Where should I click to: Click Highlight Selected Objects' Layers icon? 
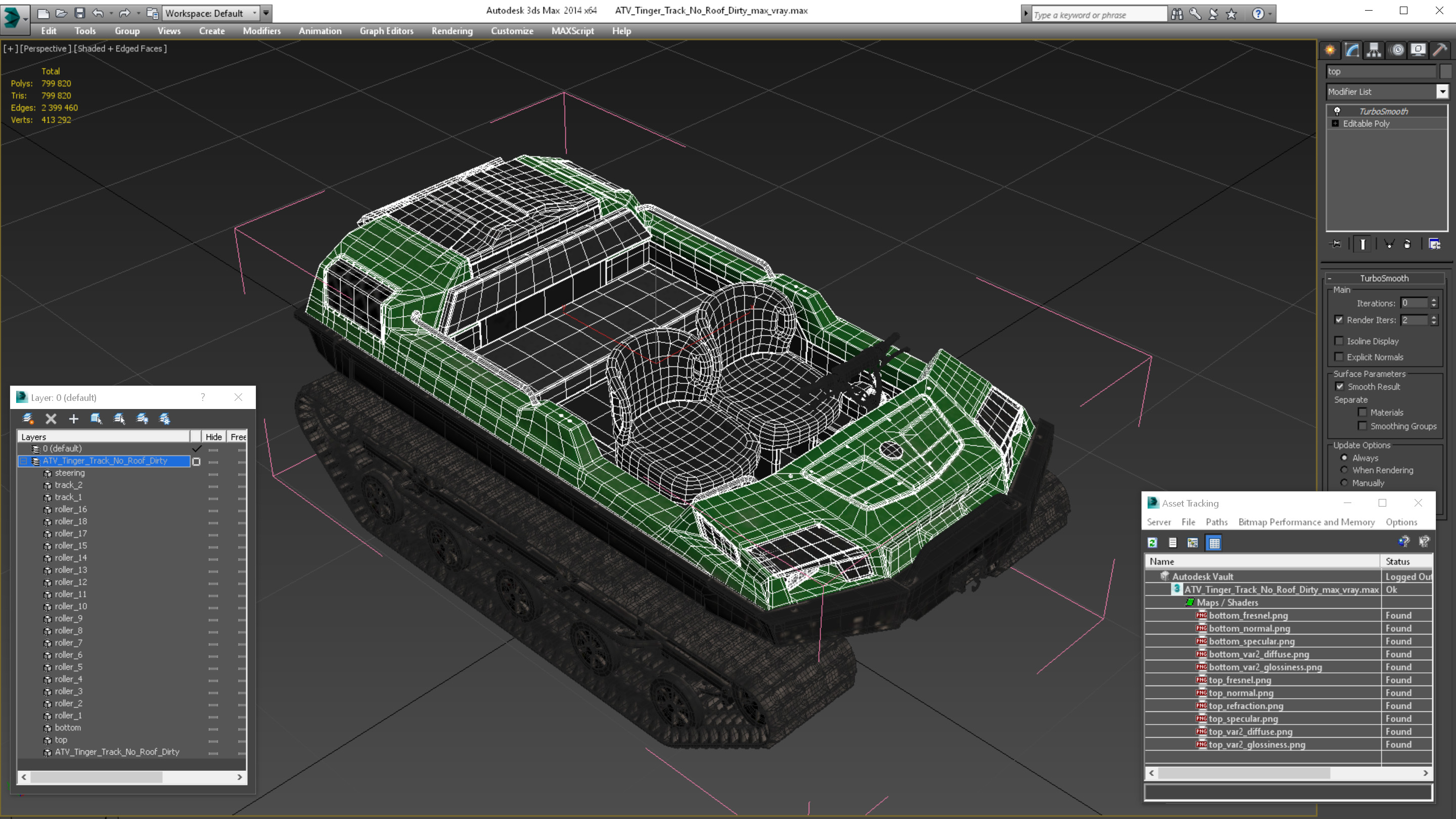click(119, 419)
